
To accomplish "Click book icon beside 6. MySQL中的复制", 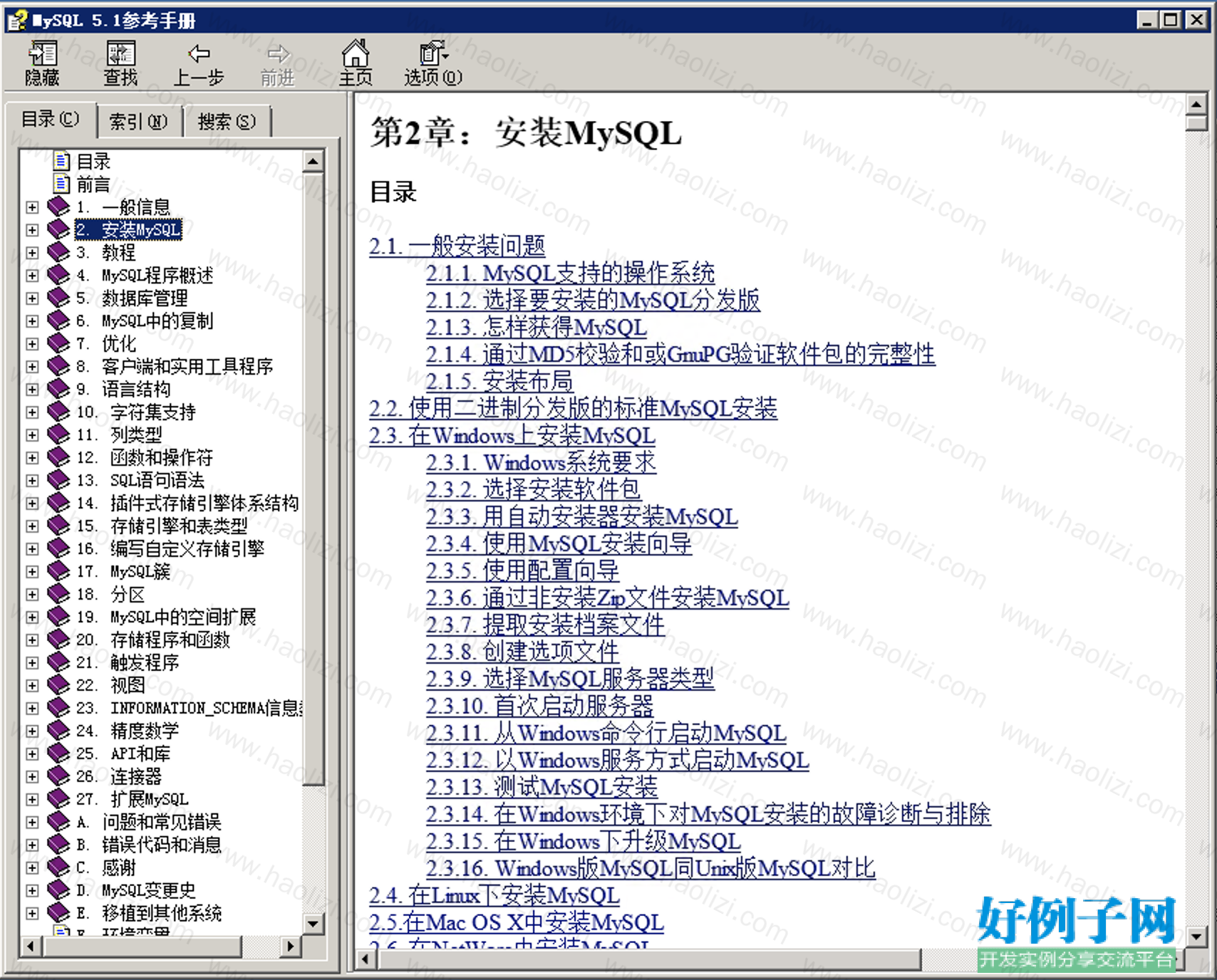I will [58, 320].
